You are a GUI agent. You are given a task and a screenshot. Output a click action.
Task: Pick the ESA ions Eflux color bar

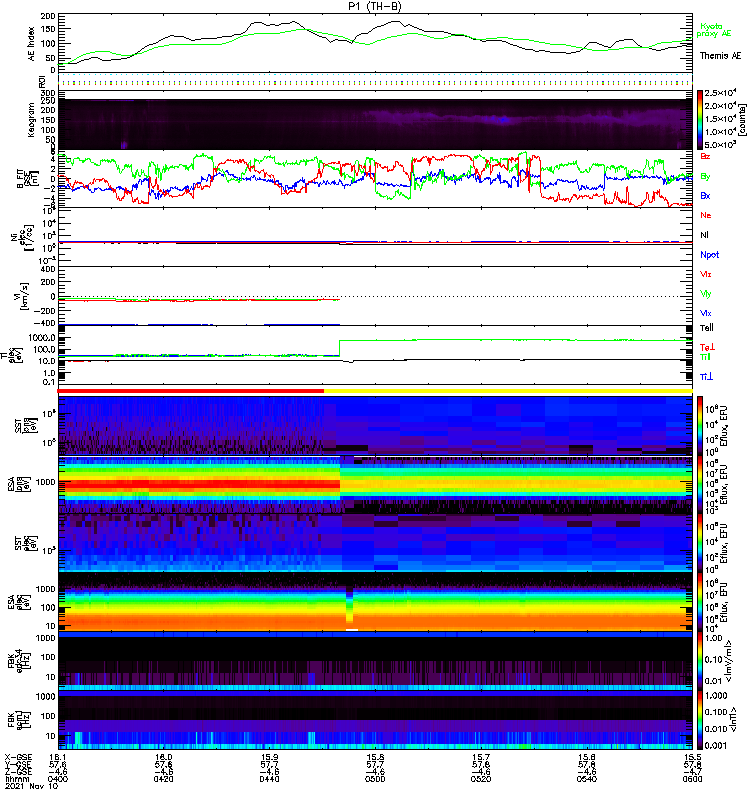coord(700,484)
